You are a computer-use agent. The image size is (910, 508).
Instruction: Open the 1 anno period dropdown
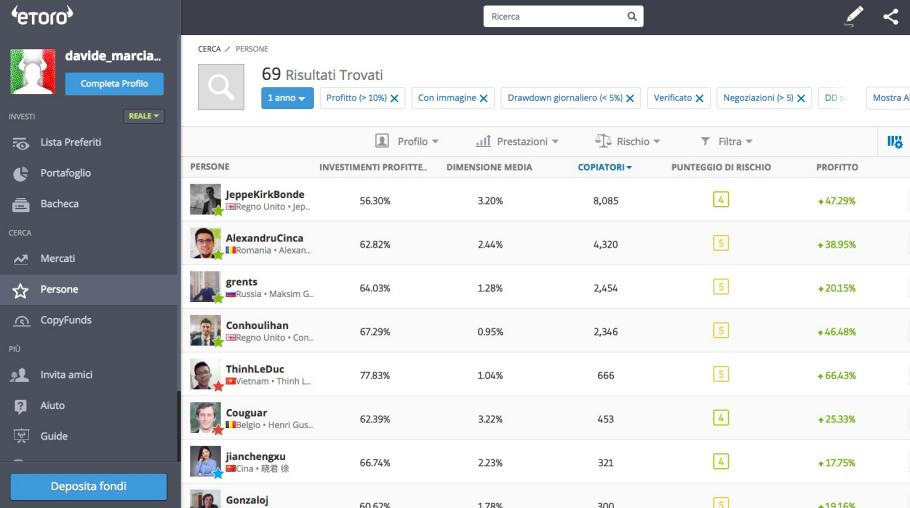click(x=287, y=98)
